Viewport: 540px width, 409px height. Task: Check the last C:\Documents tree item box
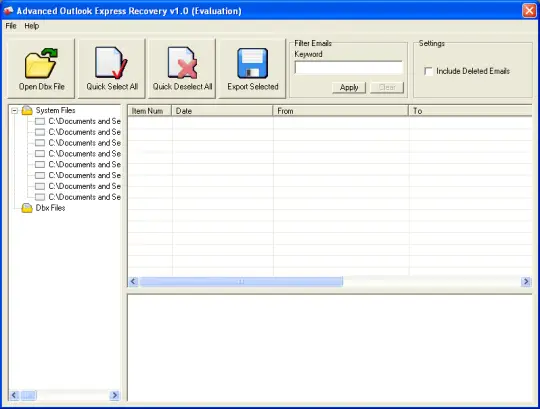click(x=40, y=197)
